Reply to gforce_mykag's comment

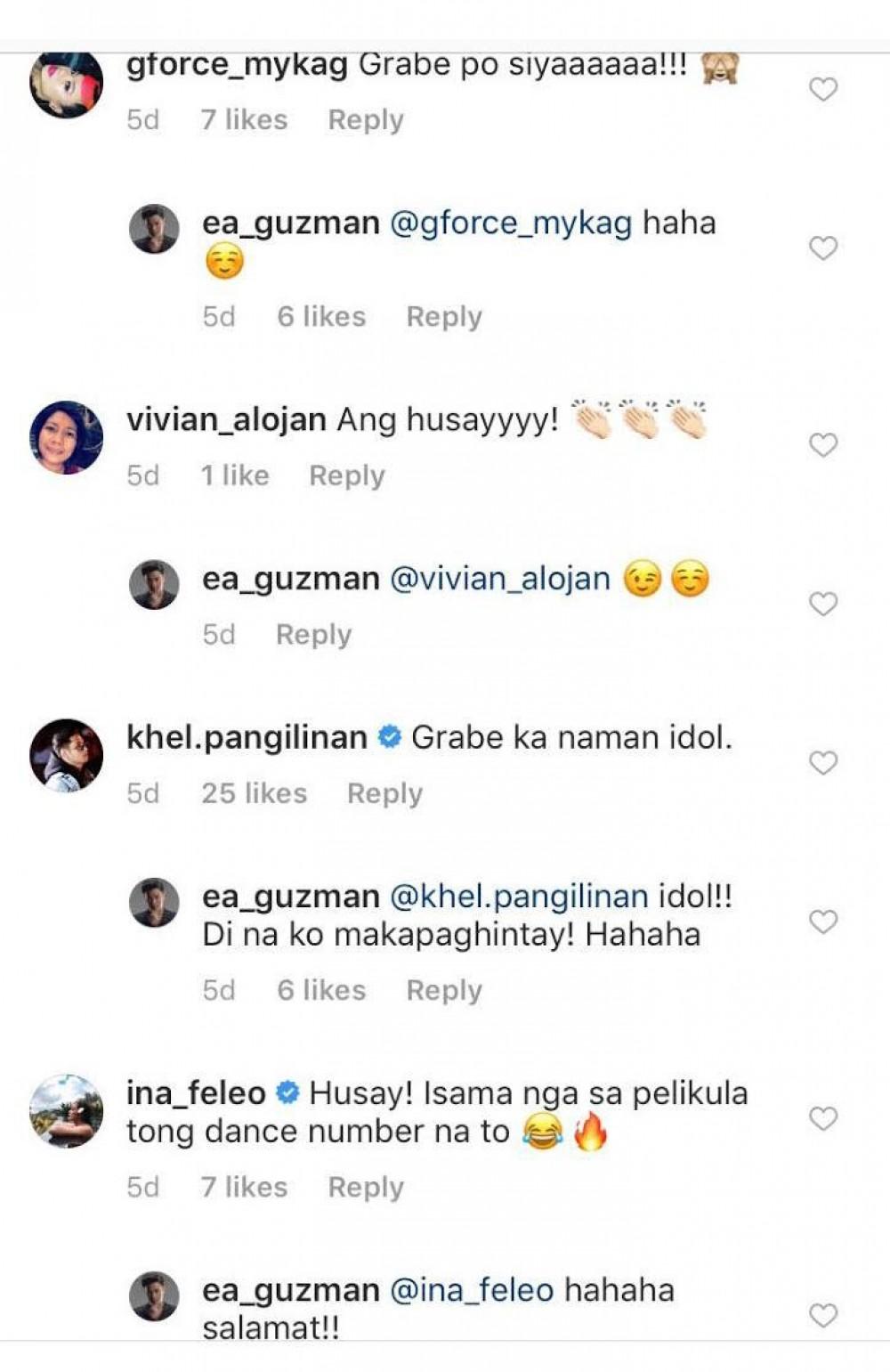[x=366, y=120]
